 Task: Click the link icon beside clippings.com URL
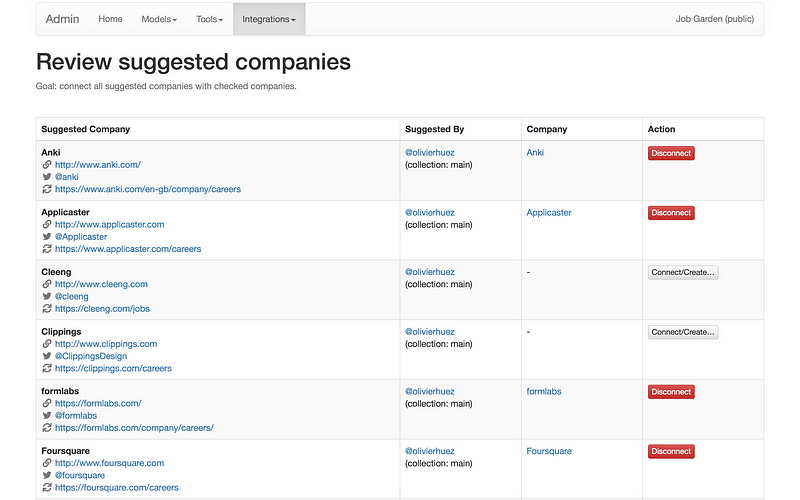click(46, 343)
